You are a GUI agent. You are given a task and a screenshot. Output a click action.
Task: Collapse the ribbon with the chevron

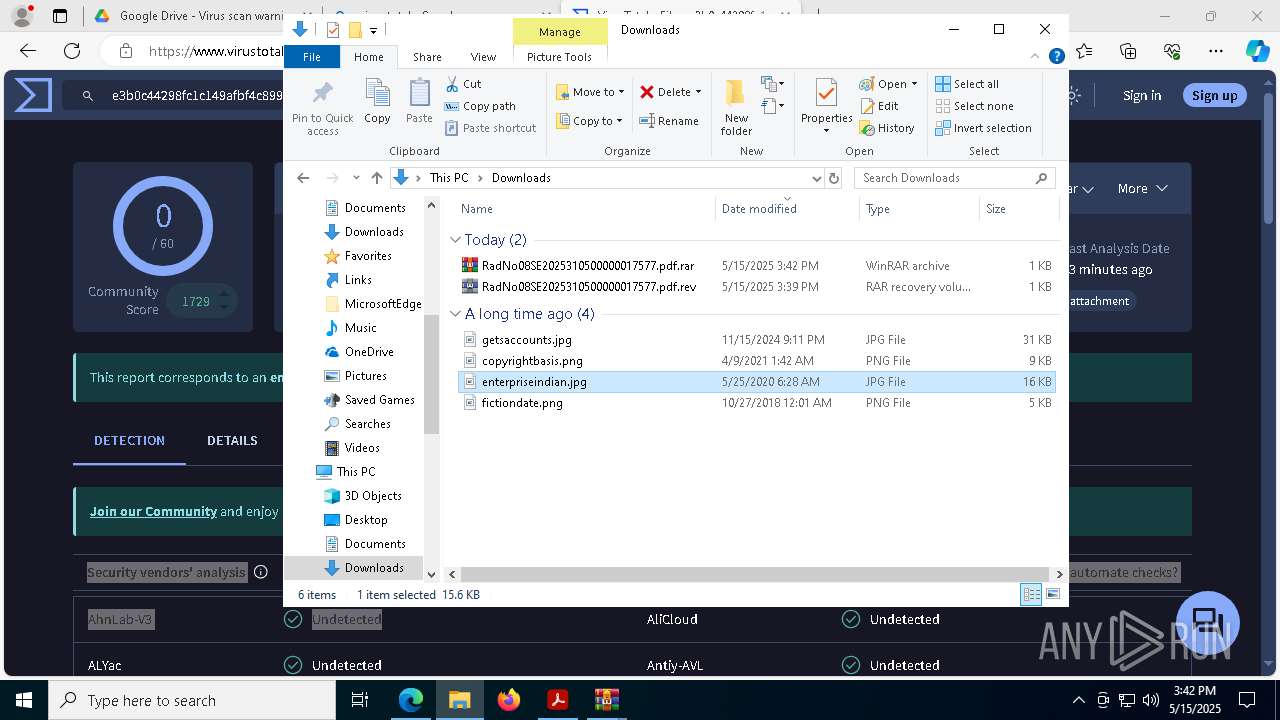pos(1035,57)
